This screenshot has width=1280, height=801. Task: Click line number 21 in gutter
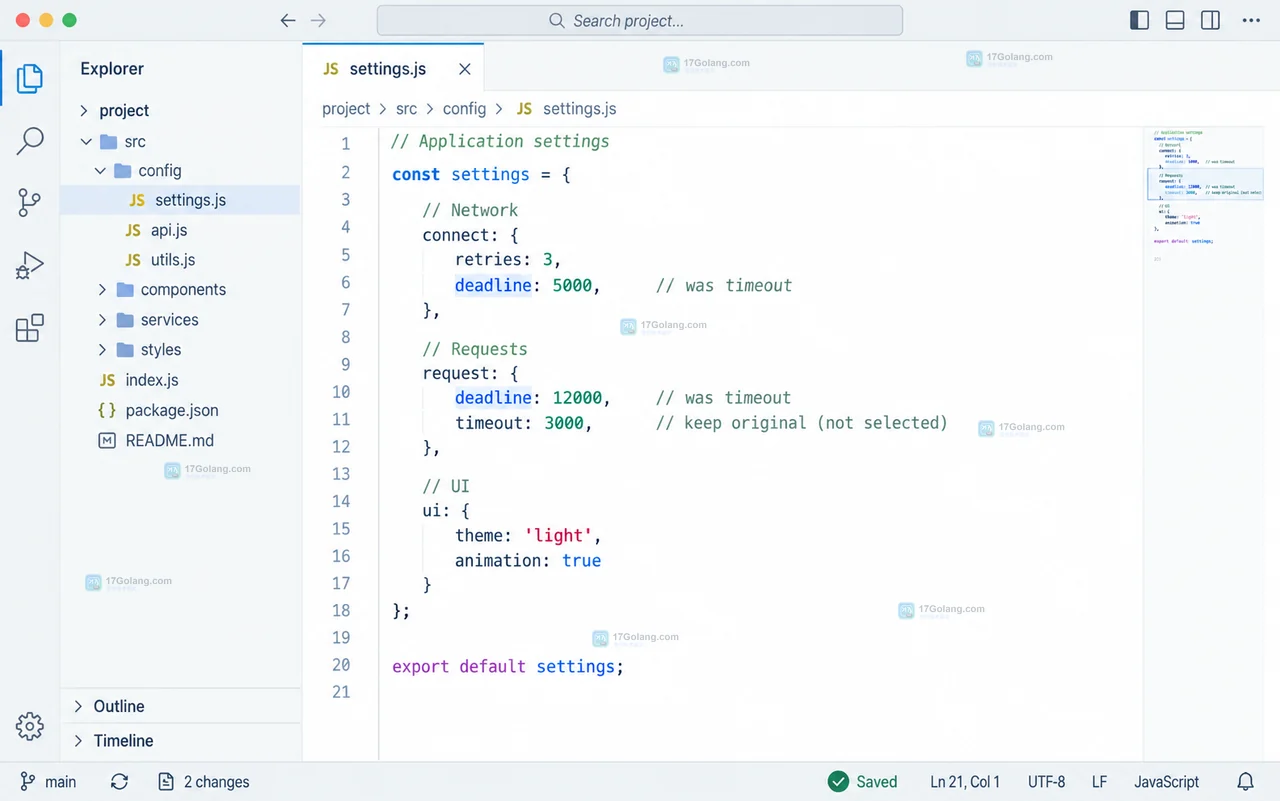[x=341, y=692]
